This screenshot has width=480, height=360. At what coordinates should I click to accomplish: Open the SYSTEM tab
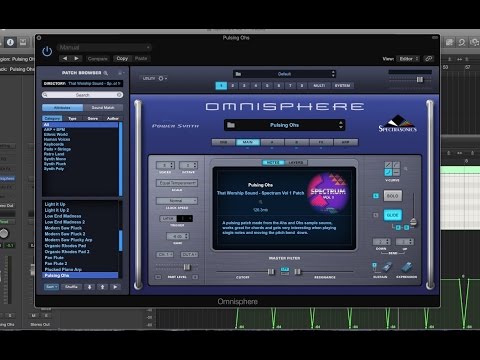pos(342,86)
